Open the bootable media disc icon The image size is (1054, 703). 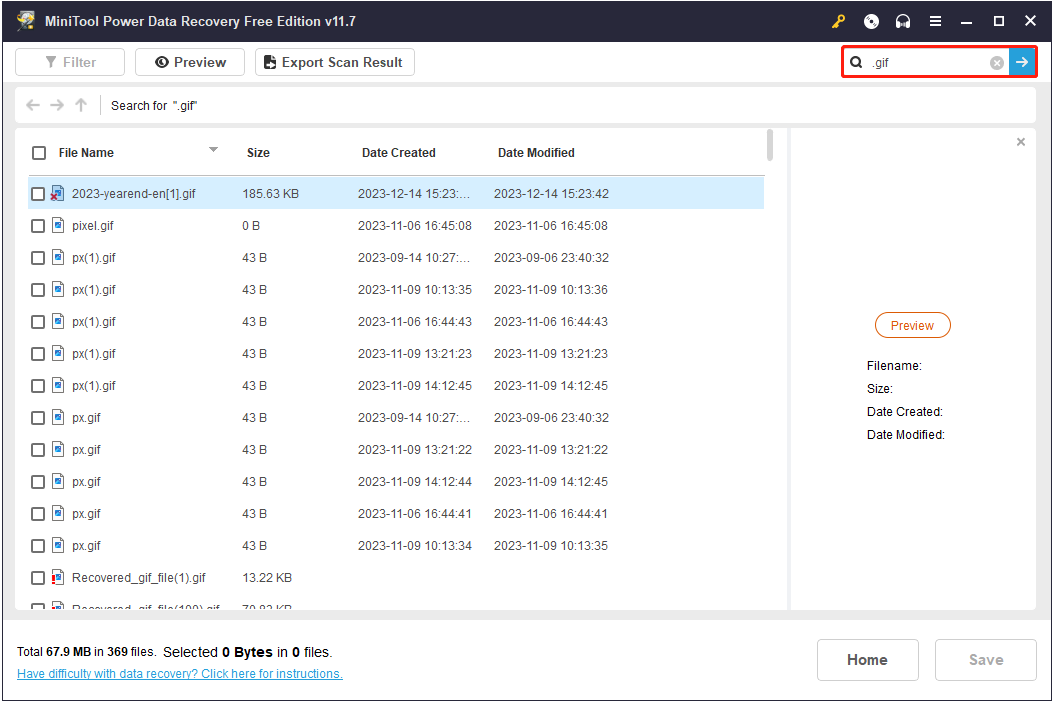click(871, 22)
